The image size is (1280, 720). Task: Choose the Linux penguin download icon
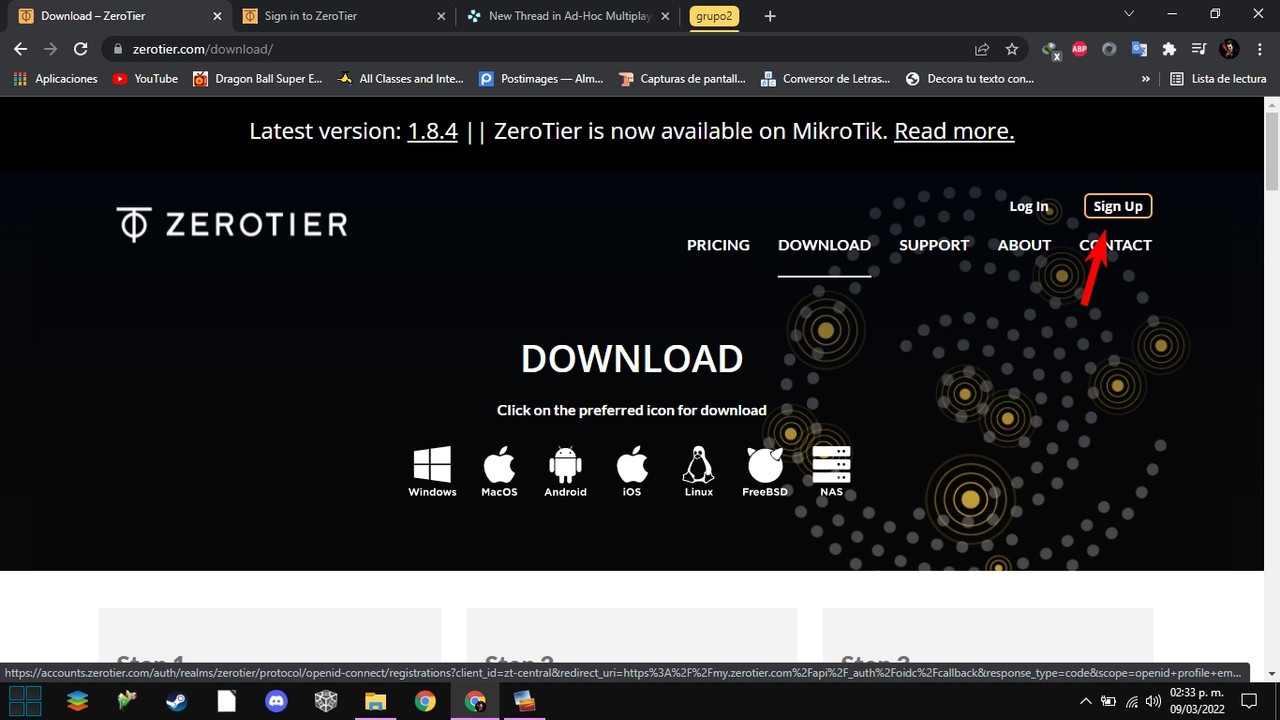click(x=698, y=471)
